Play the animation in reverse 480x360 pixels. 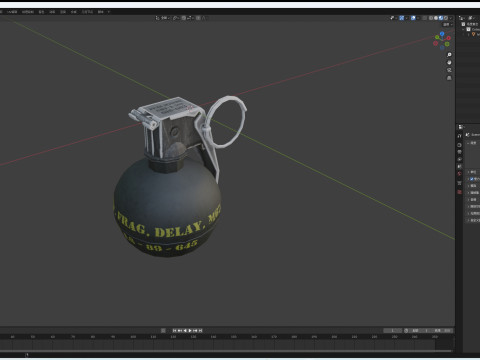(x=185, y=331)
